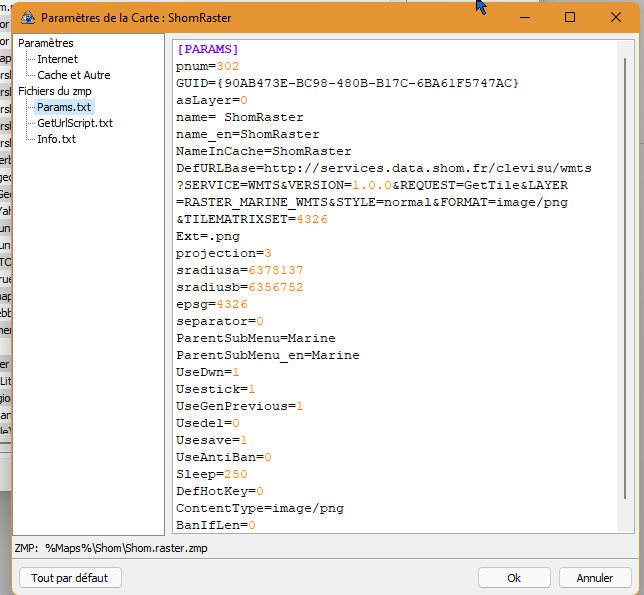Click the UseDwn=1 line
Viewport: 644px width, 595px height.
point(207,372)
